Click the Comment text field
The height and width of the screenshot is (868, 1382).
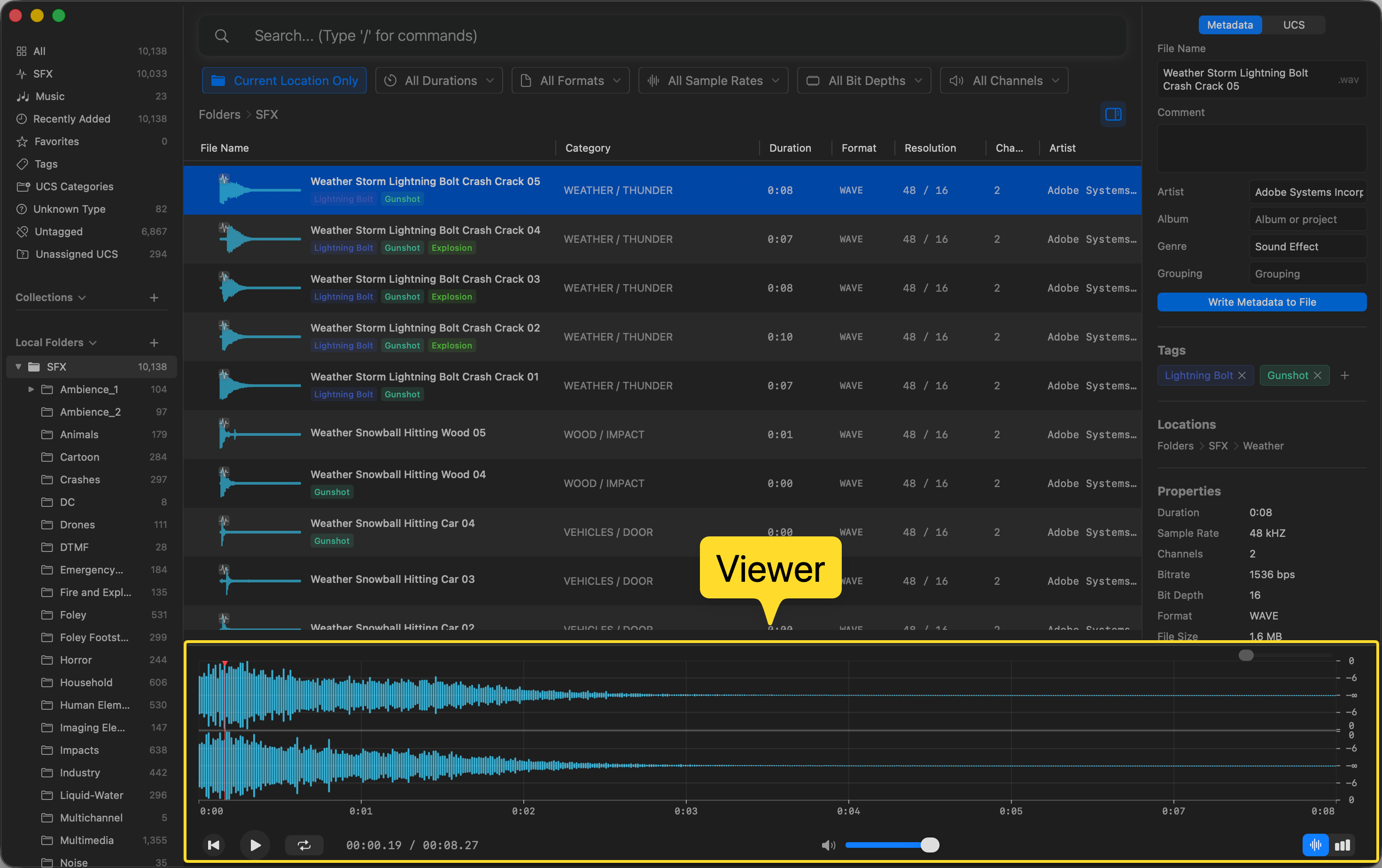[1261, 148]
